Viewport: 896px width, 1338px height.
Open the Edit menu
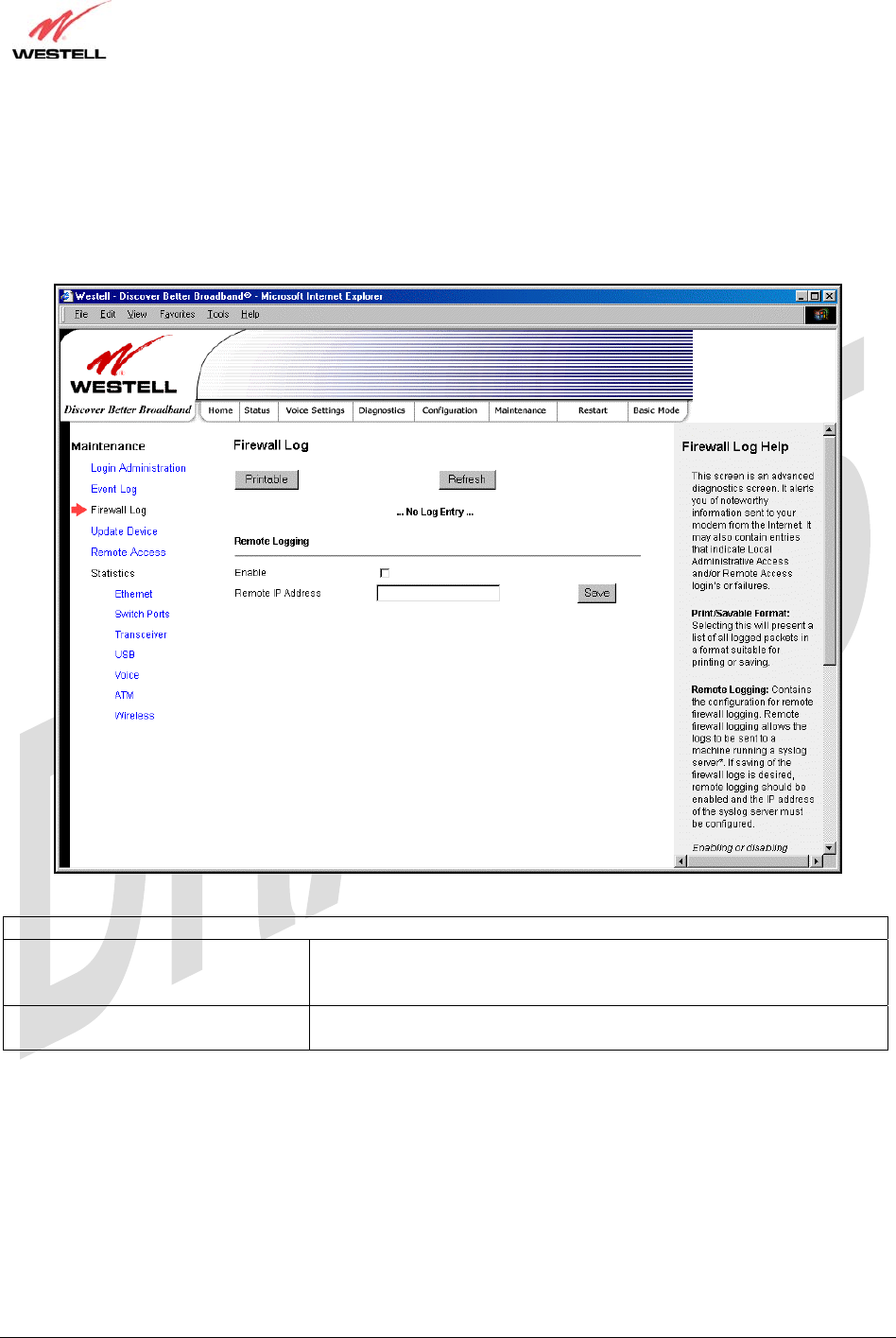(108, 315)
